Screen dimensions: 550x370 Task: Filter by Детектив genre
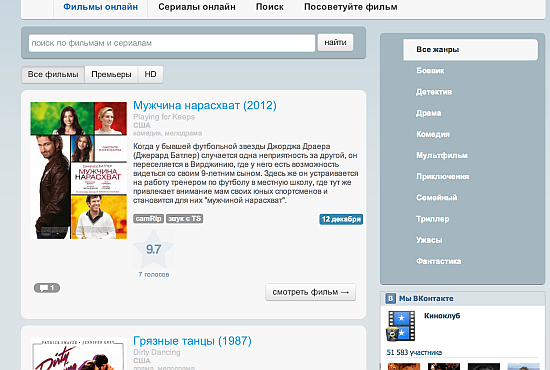[434, 92]
